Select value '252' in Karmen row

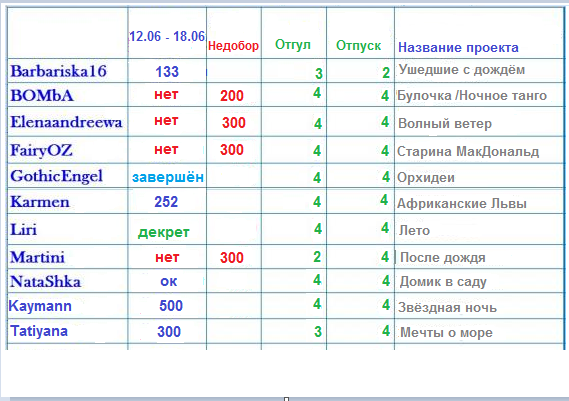click(166, 202)
